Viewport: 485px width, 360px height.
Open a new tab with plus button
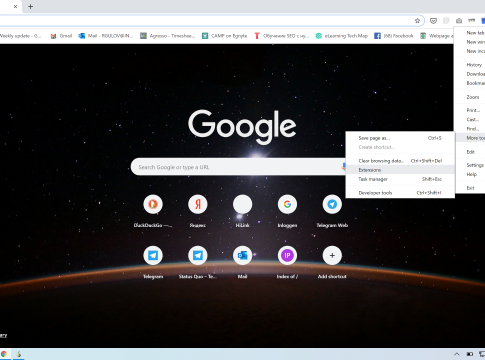click(30, 6)
